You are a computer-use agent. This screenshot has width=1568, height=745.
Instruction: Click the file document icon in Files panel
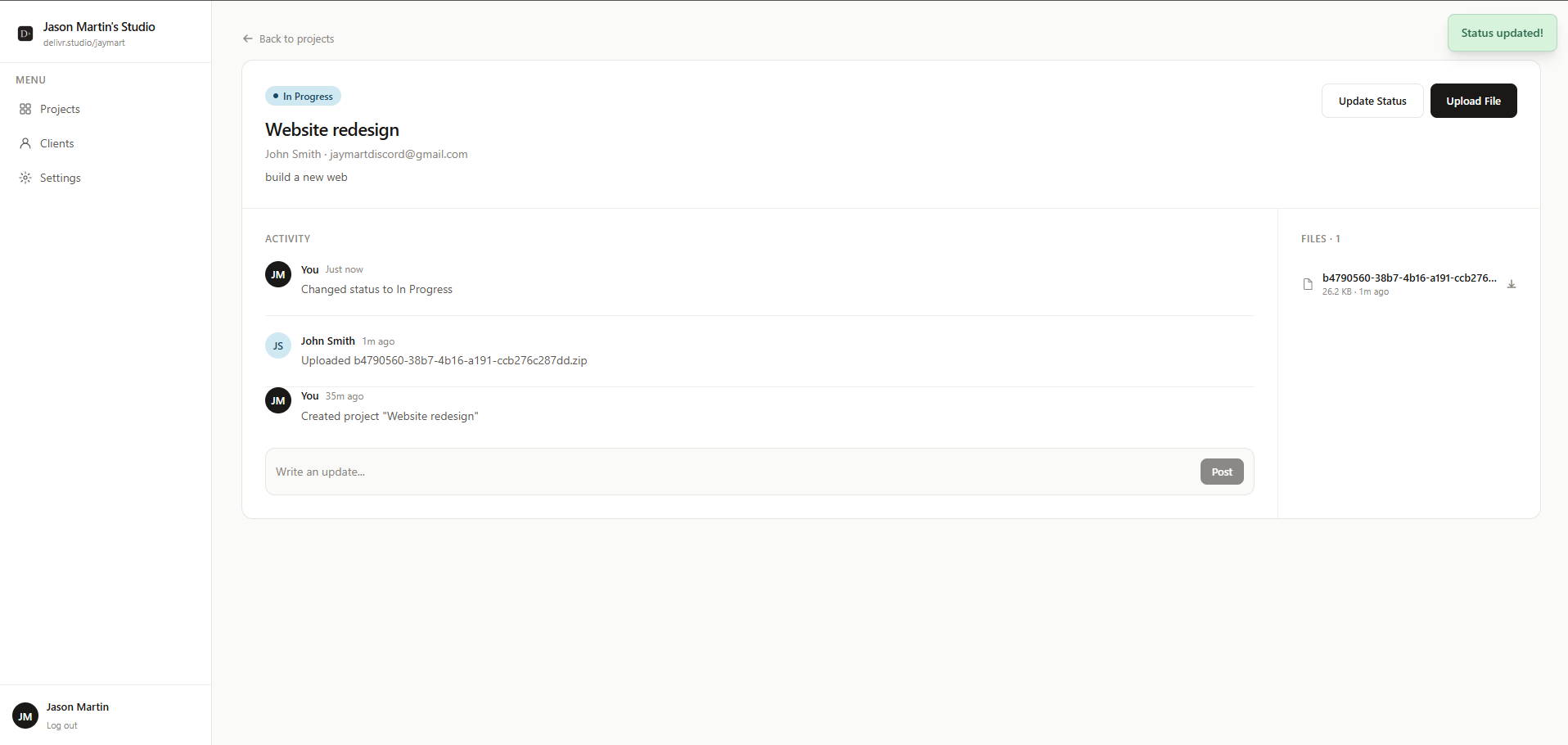pos(1308,284)
